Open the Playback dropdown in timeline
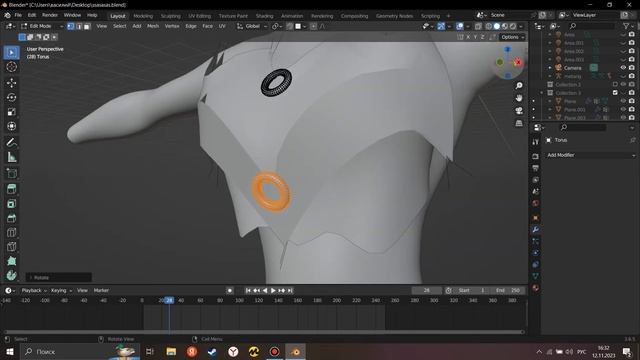The width and height of the screenshot is (640, 360). [34, 291]
